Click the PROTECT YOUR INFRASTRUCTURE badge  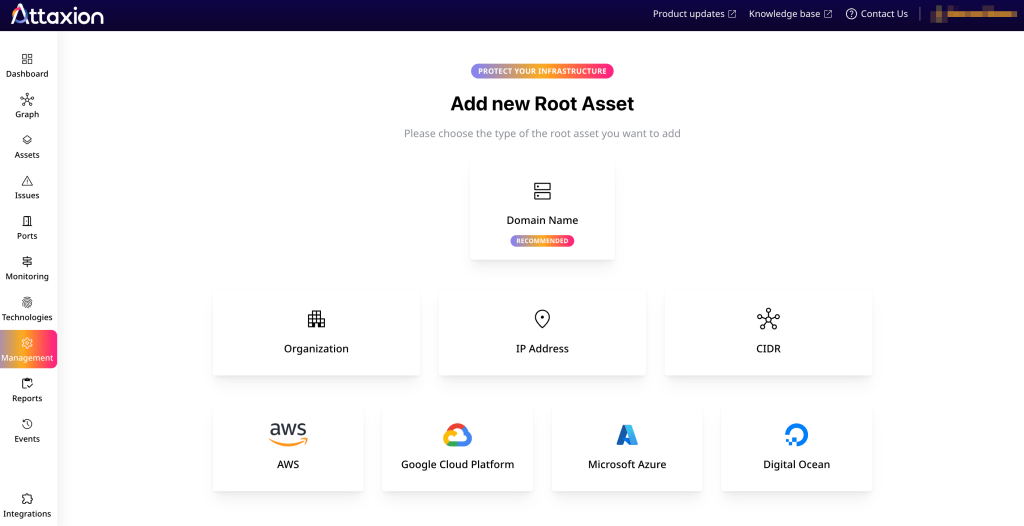pos(542,71)
